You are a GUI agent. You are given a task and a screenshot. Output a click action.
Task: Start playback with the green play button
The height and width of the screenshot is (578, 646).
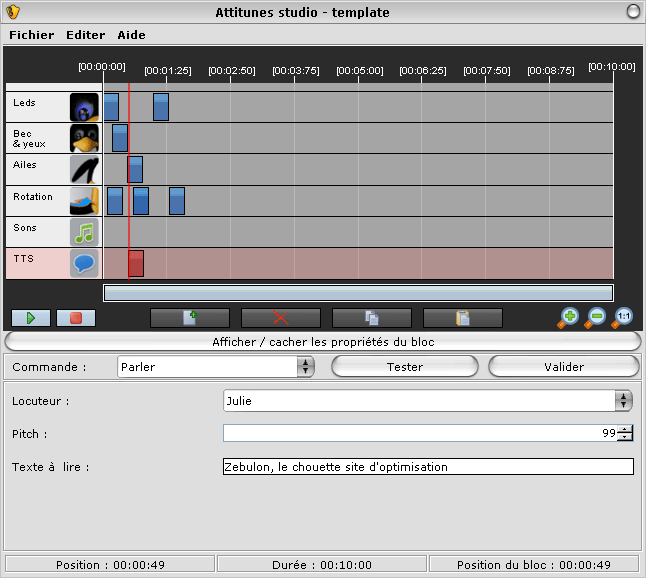click(x=31, y=318)
